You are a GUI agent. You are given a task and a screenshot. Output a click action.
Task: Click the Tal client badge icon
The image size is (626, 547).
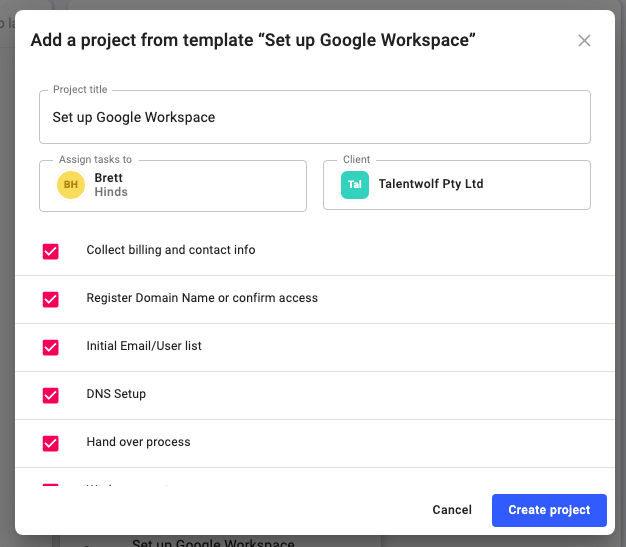tap(355, 184)
